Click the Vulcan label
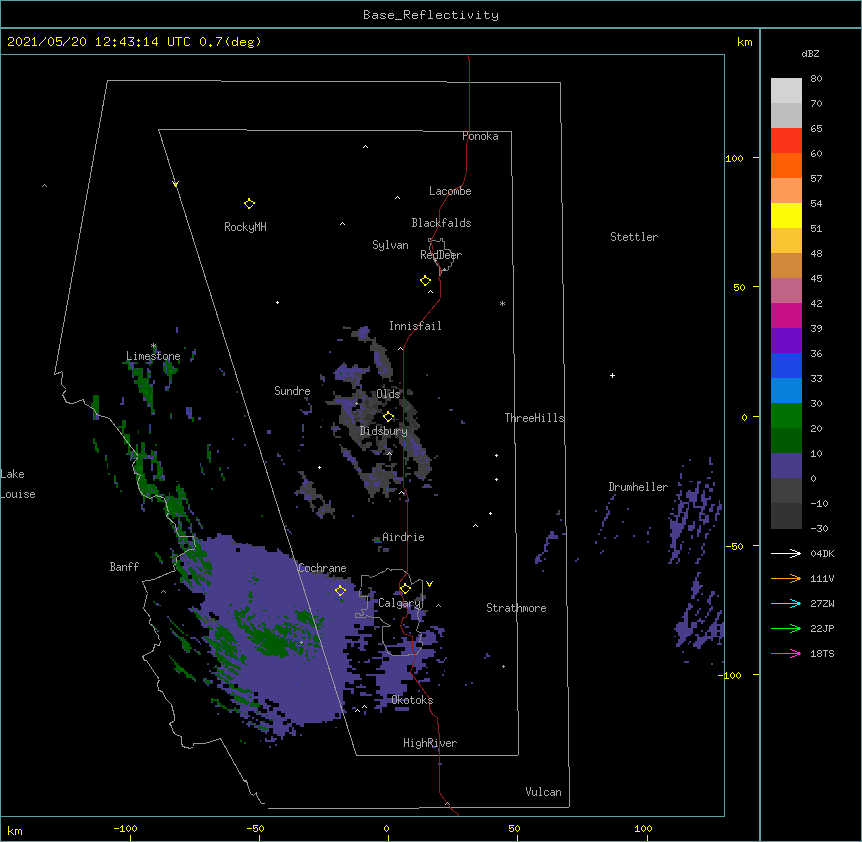Image resolution: width=862 pixels, height=842 pixels. point(543,792)
